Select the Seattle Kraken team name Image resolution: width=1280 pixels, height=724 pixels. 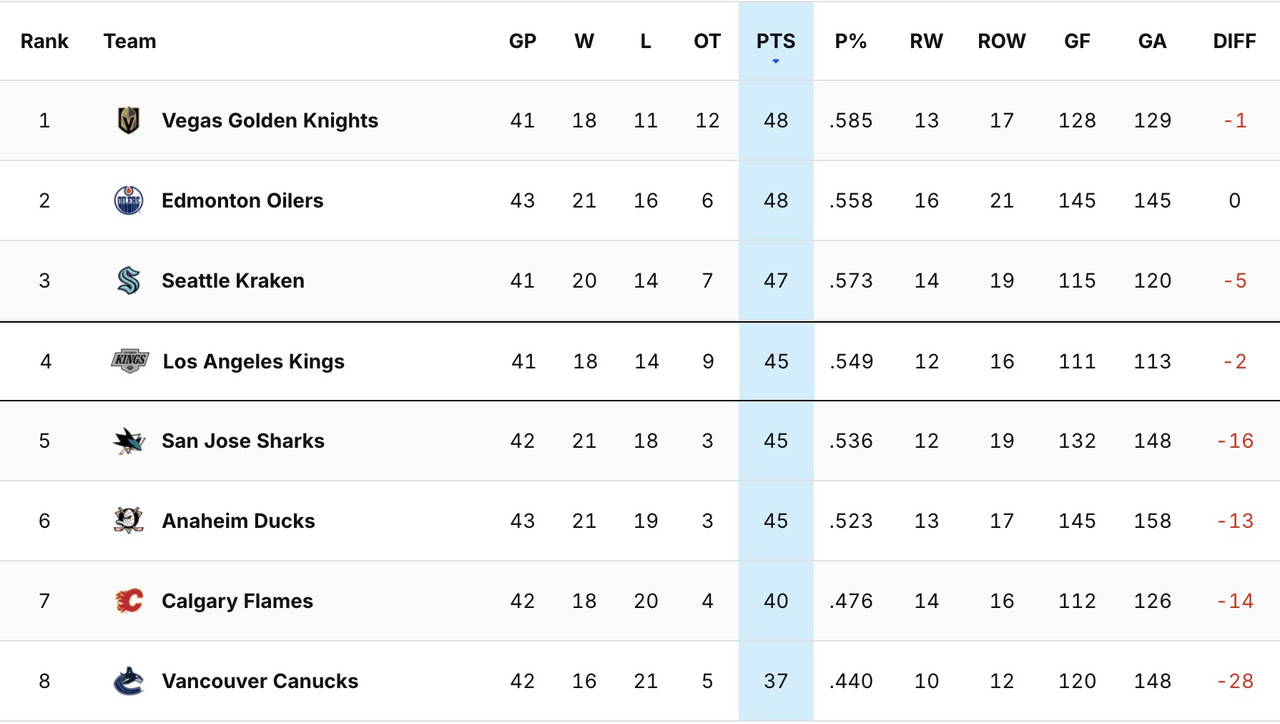tap(232, 280)
